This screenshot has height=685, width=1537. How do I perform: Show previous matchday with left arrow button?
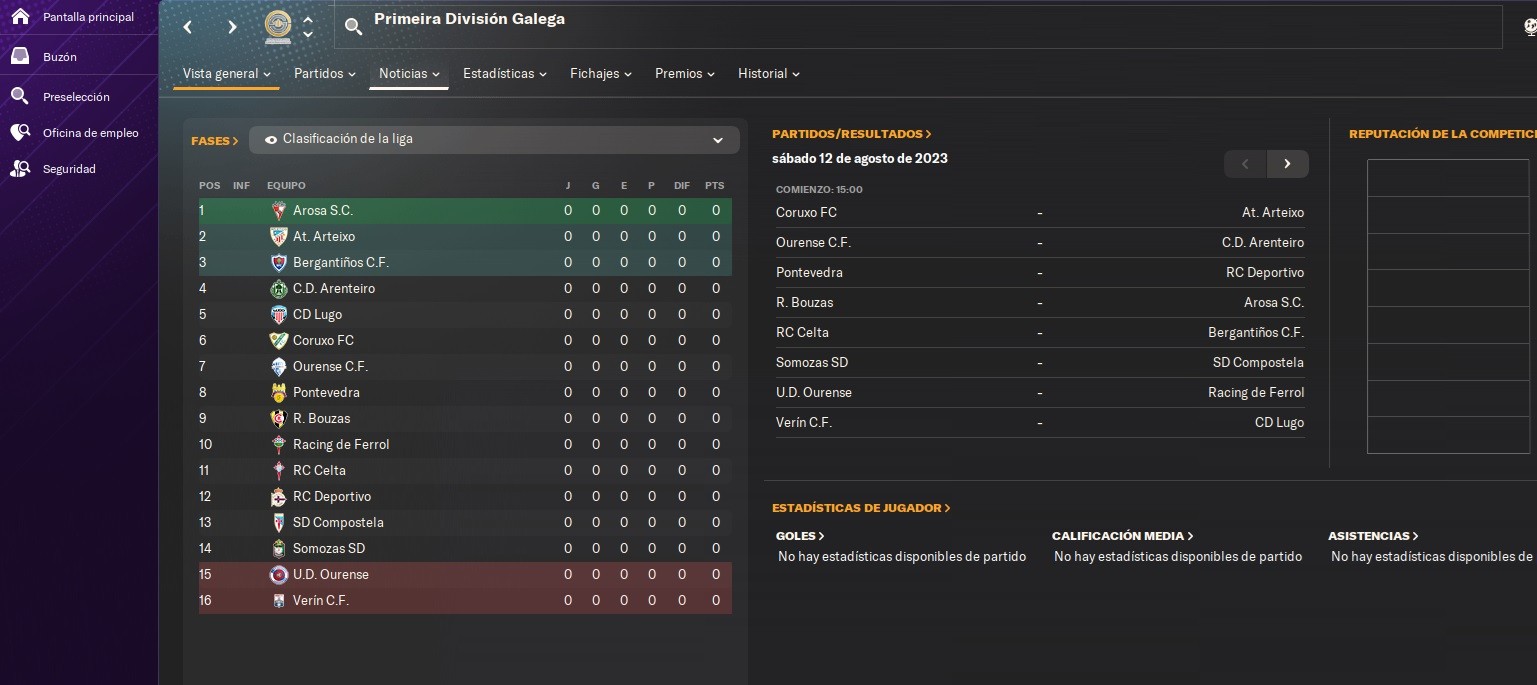coord(1245,164)
